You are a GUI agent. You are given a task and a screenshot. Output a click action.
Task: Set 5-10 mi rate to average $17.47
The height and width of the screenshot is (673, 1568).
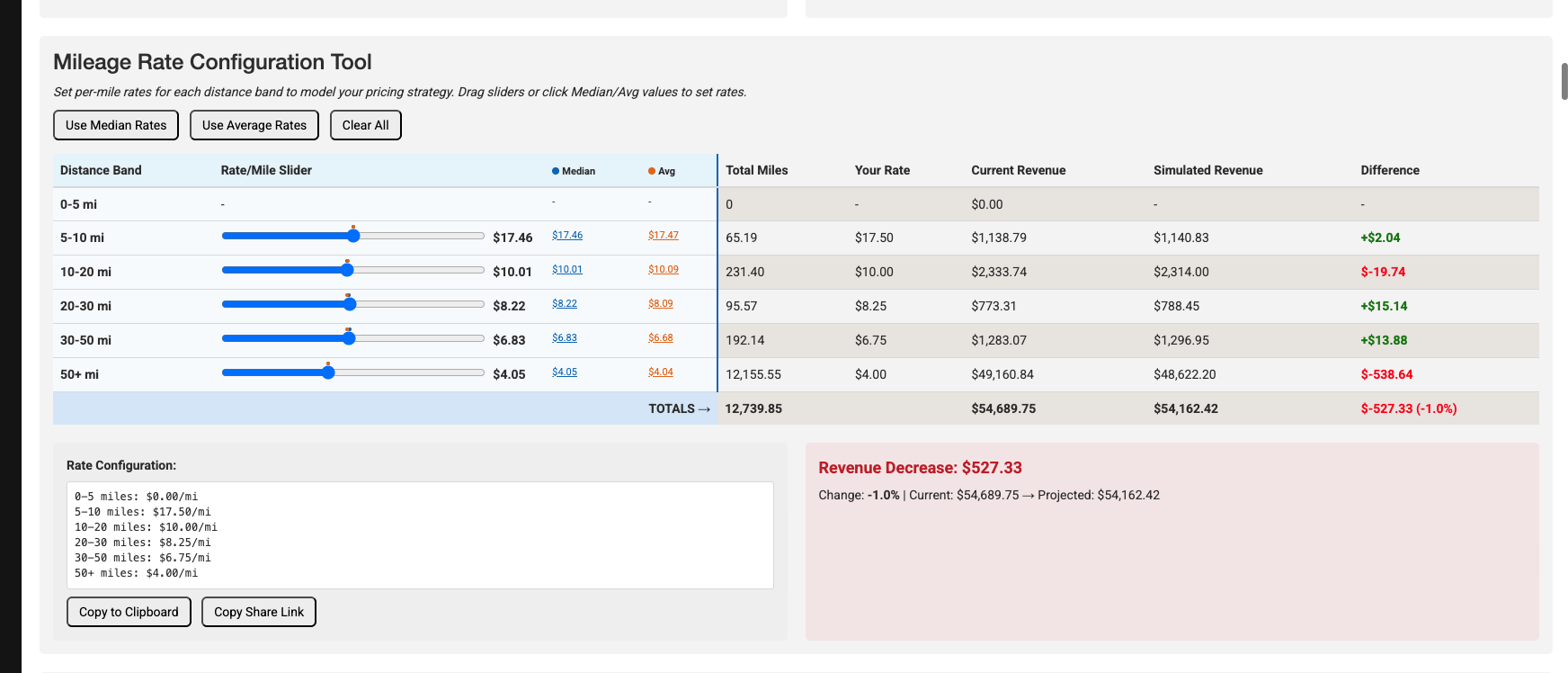663,235
